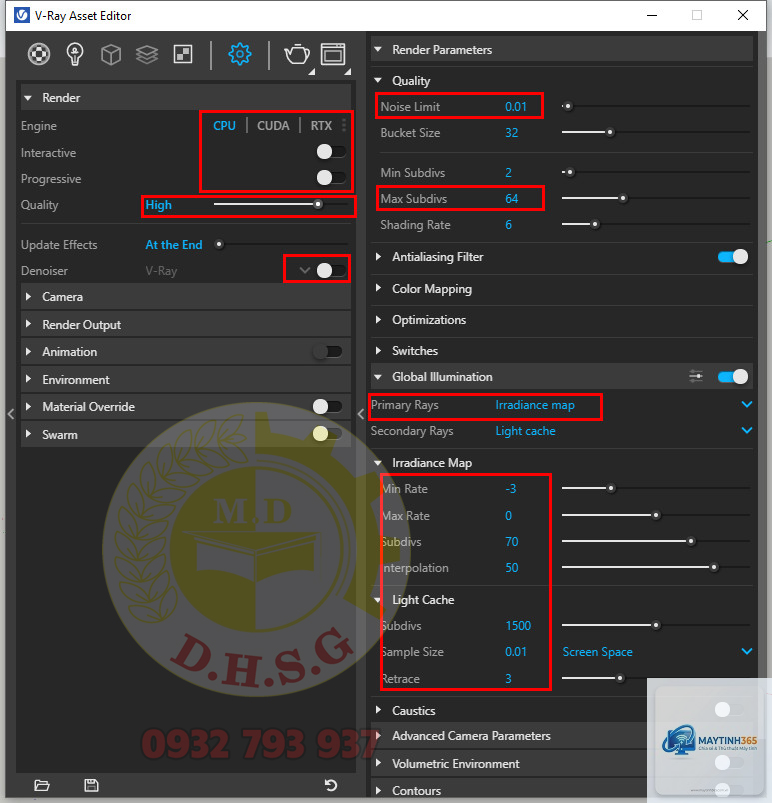
Task: Open the Secondary Rays dropdown arrow
Action: click(747, 430)
